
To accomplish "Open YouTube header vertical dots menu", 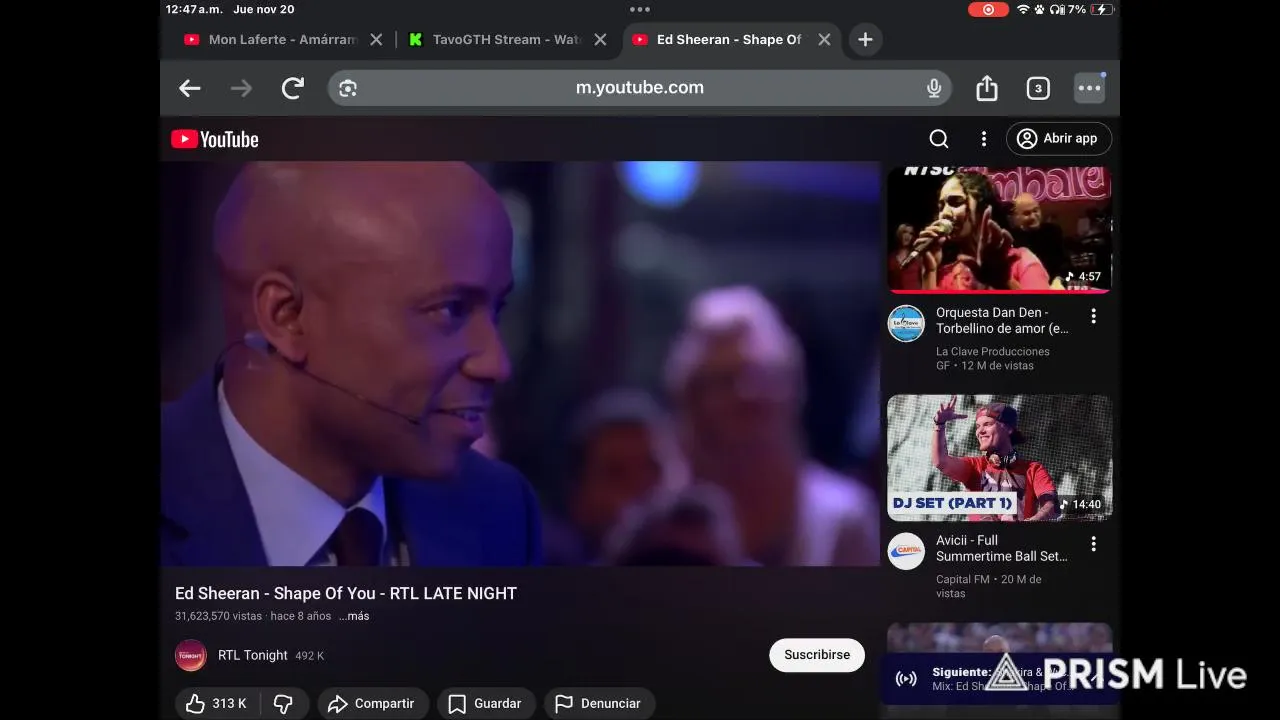I will 984,139.
